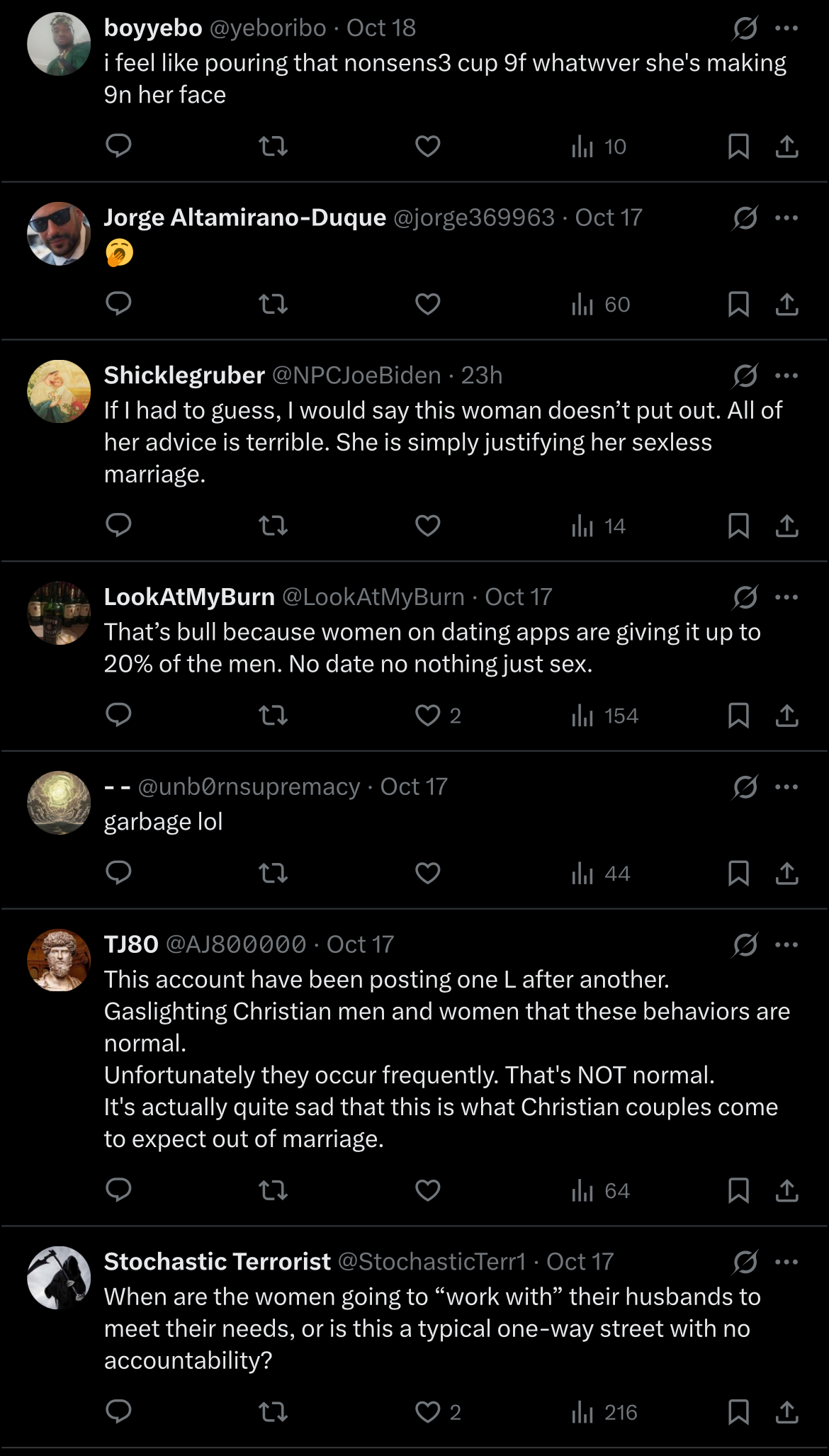The height and width of the screenshot is (1456, 829).
Task: Open more options on Shicklegruber's tweet
Action: 786,376
